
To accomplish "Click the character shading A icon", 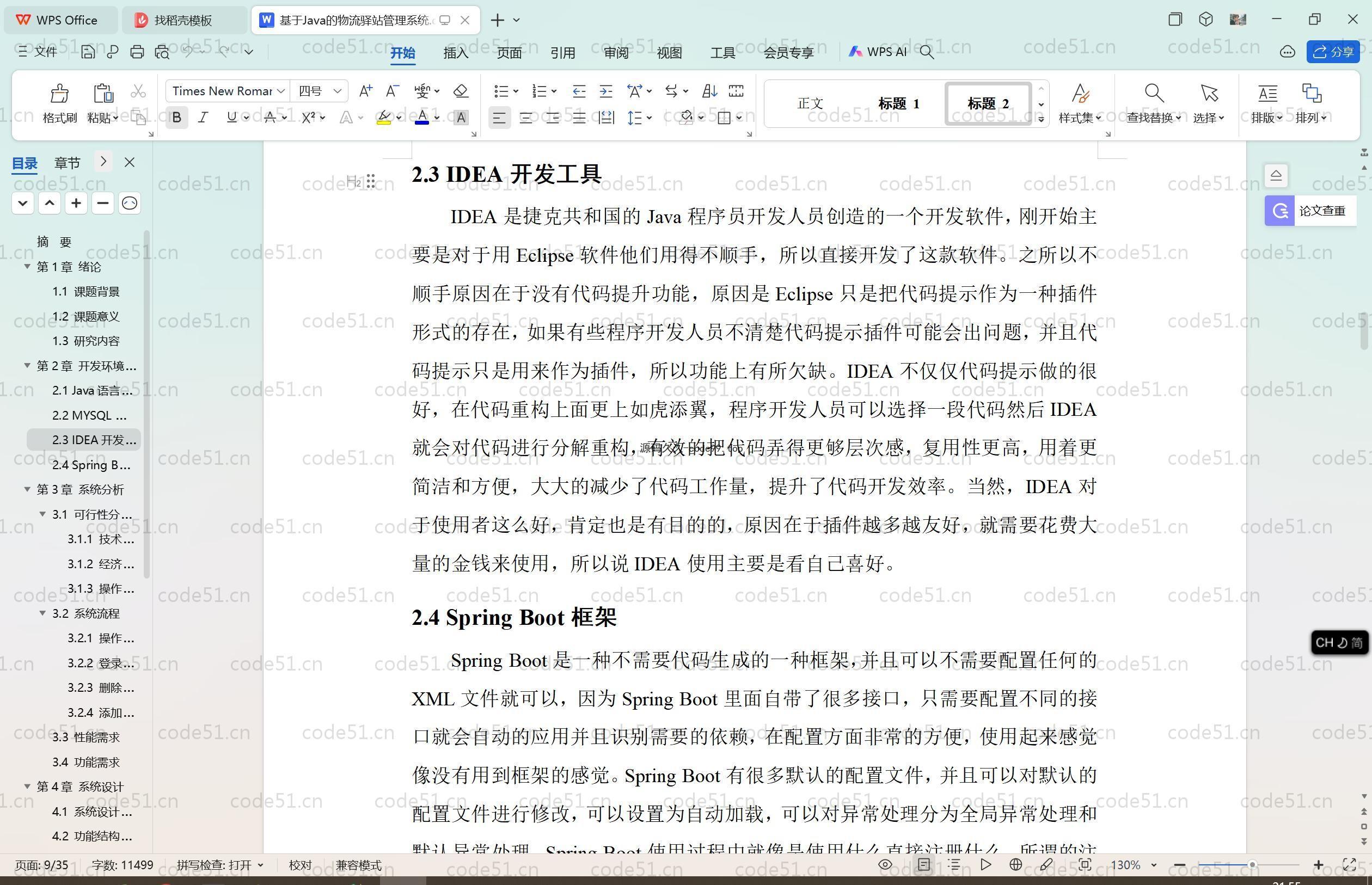I will pyautogui.click(x=461, y=118).
